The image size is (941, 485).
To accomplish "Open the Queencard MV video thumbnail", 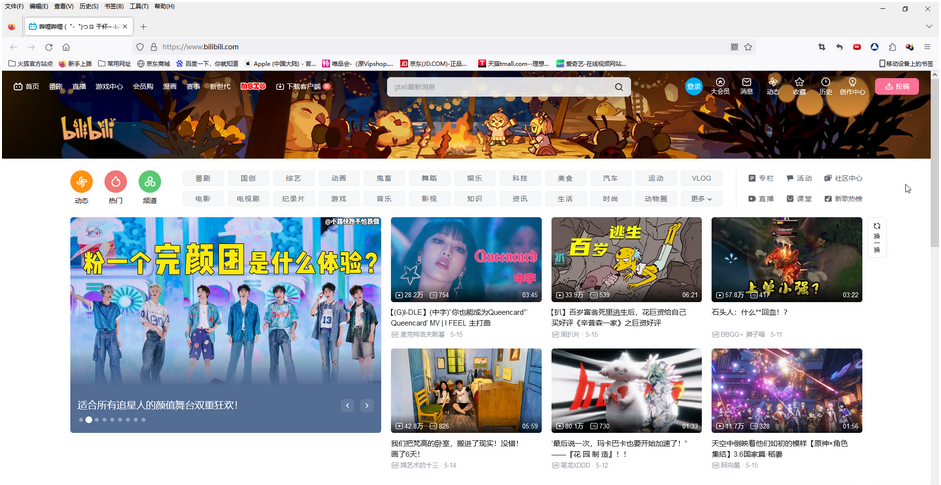I will coord(466,259).
